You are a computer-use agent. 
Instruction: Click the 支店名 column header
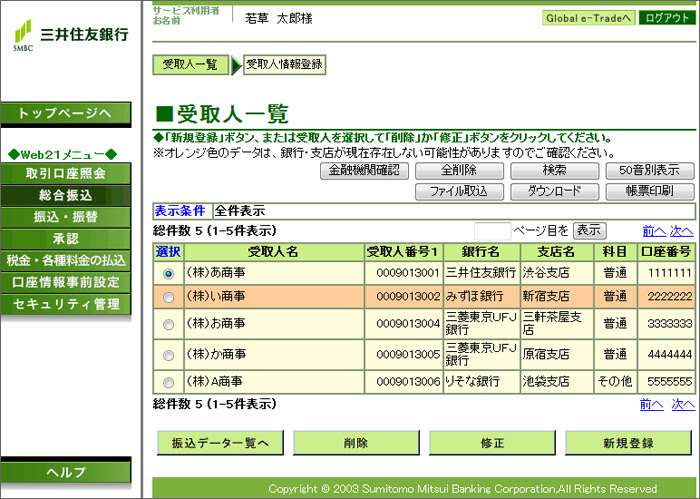coord(557,252)
